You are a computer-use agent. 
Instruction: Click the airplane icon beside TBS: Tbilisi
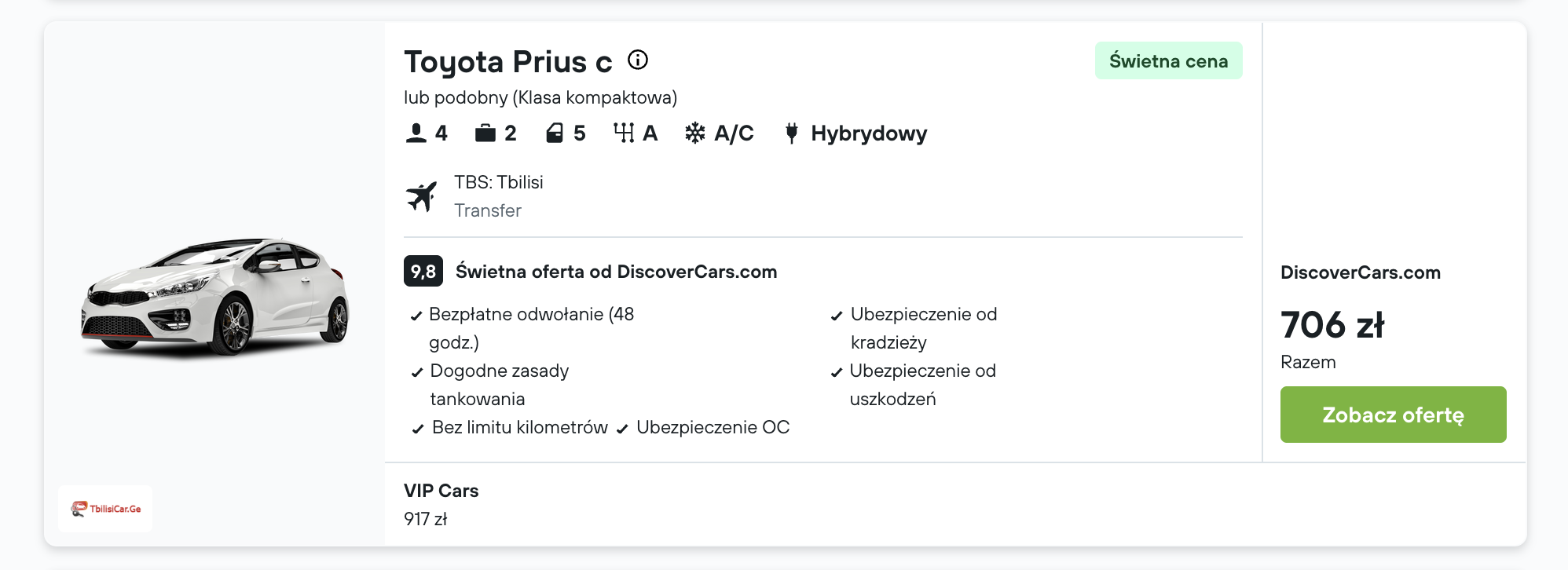pyautogui.click(x=422, y=196)
